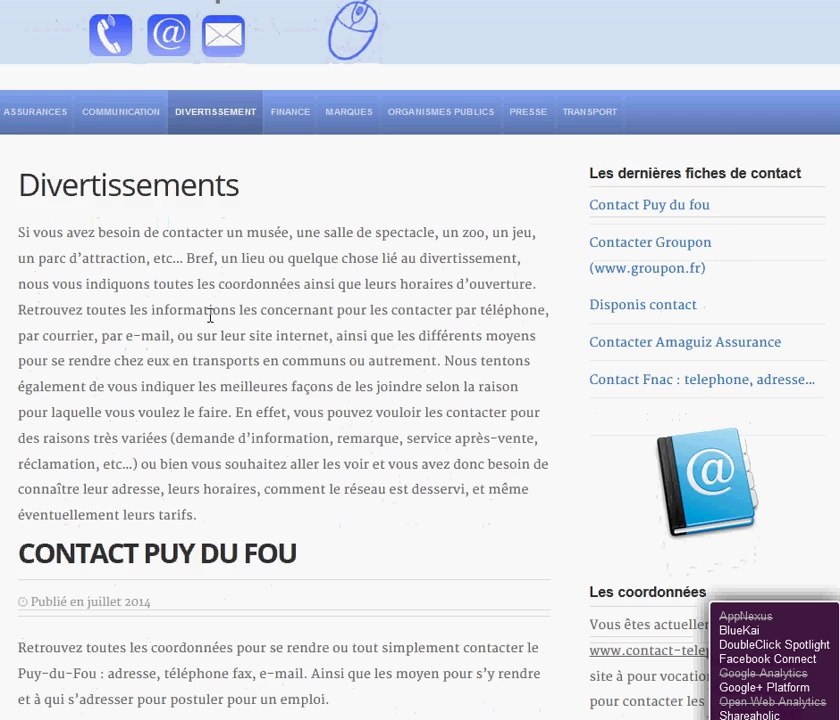Select BlueKai in the tracker popup
The image size is (840, 720).
739,631
